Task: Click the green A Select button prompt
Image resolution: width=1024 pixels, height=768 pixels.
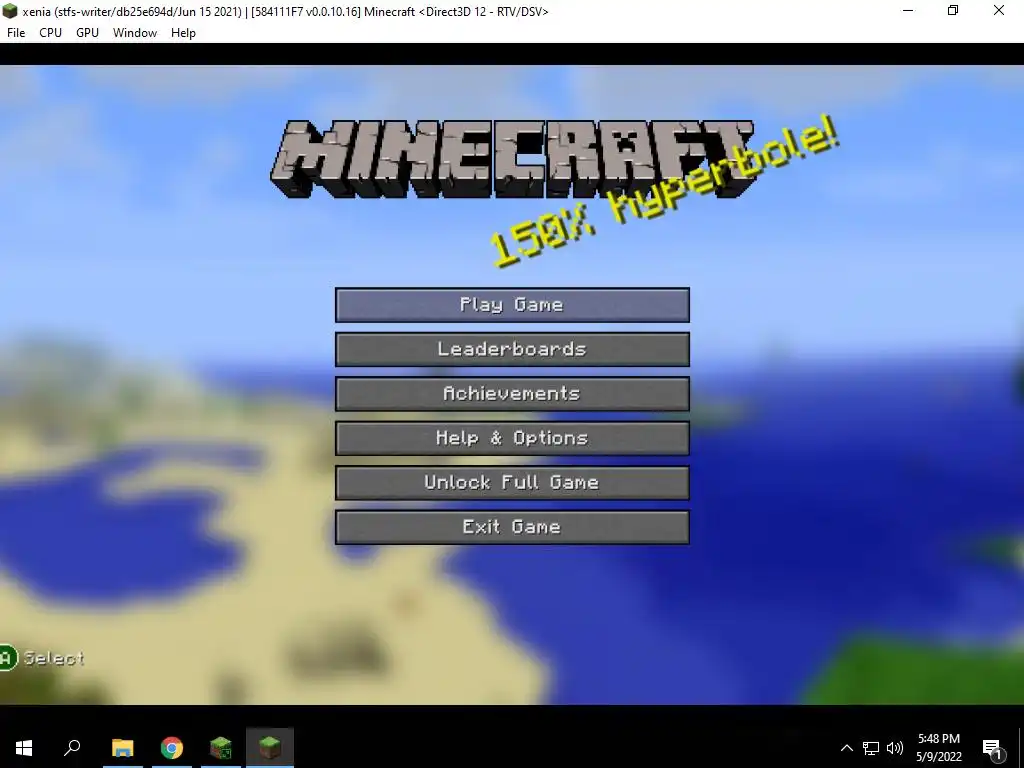Action: pyautogui.click(x=42, y=658)
